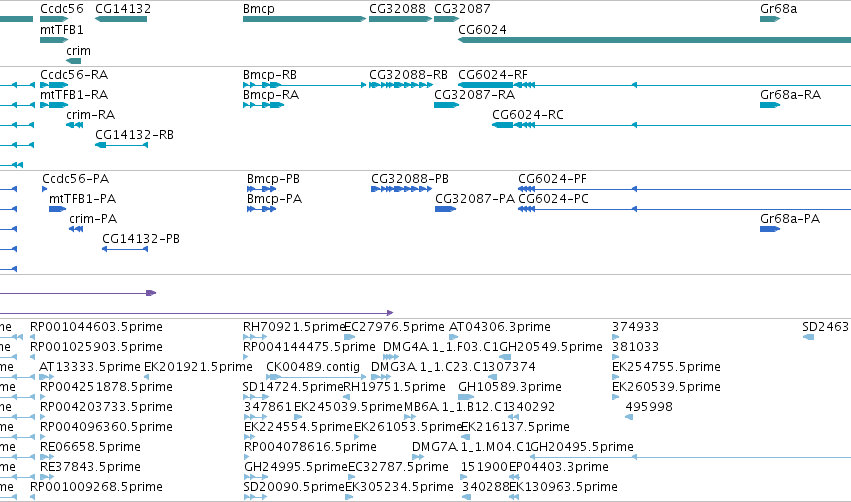Select the SD2463 EST arrow
851x502 pixels.
click(x=808, y=337)
